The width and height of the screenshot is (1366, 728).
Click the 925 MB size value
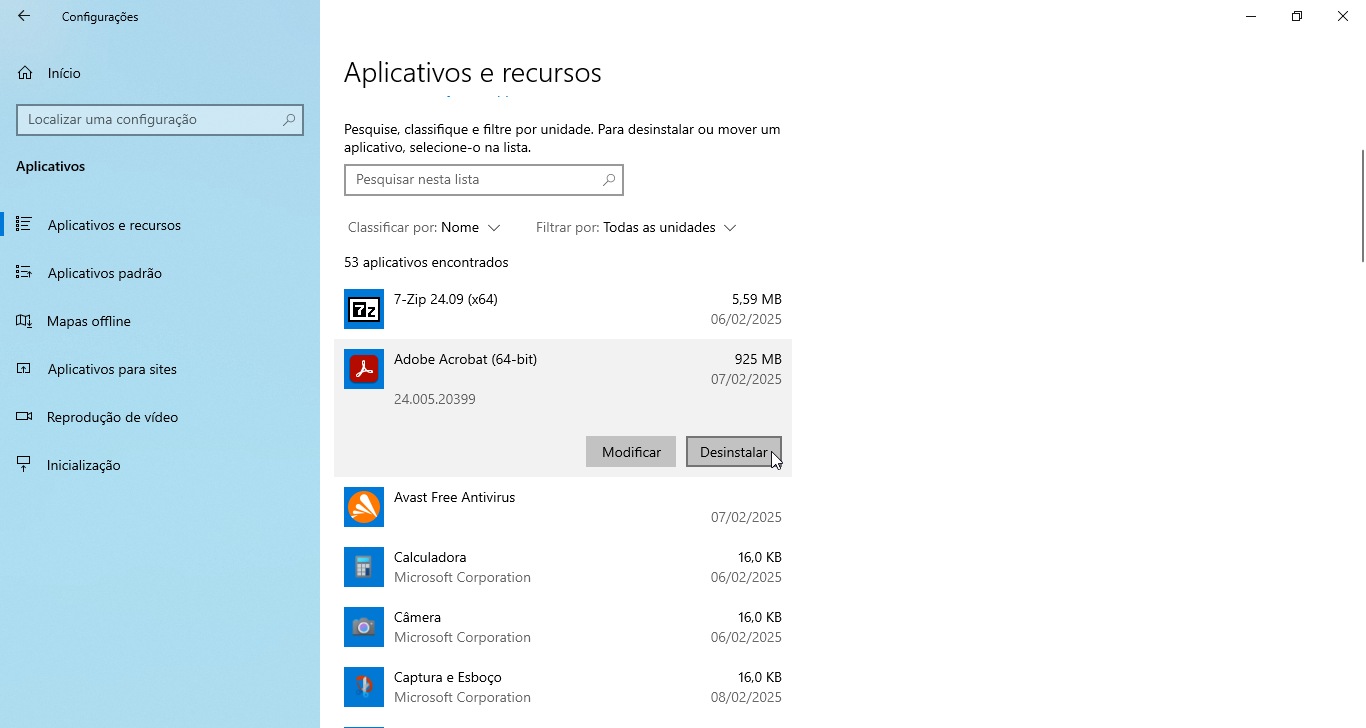pyautogui.click(x=758, y=359)
